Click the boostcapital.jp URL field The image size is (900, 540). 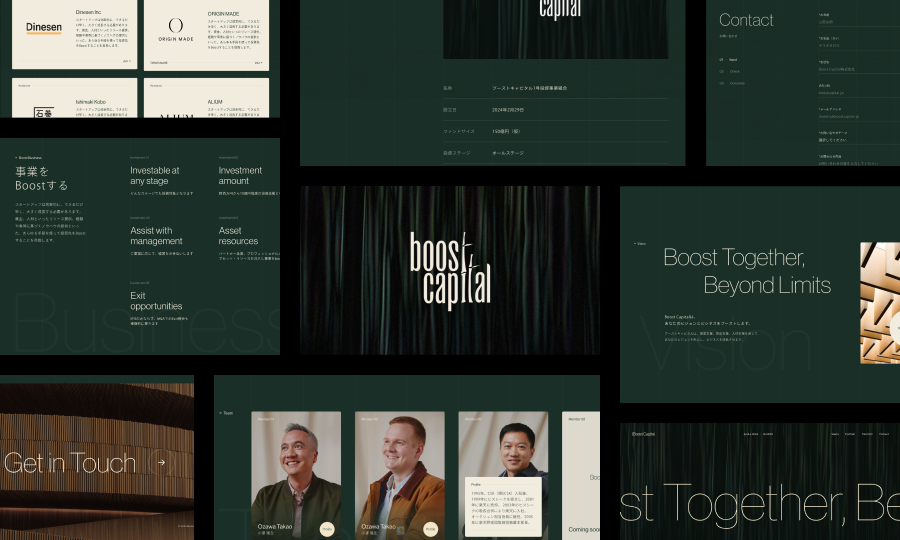click(859, 92)
